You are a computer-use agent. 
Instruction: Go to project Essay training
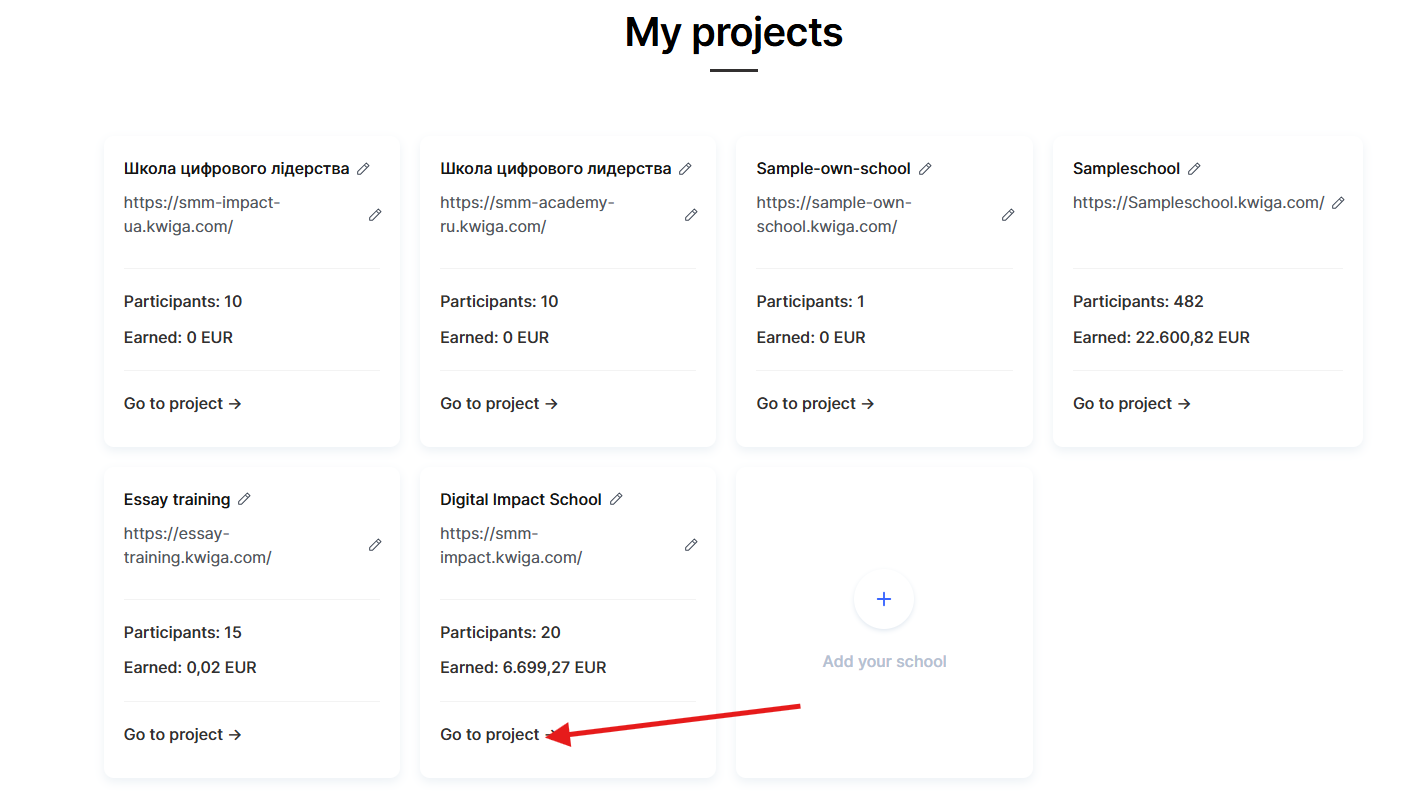[x=183, y=735]
